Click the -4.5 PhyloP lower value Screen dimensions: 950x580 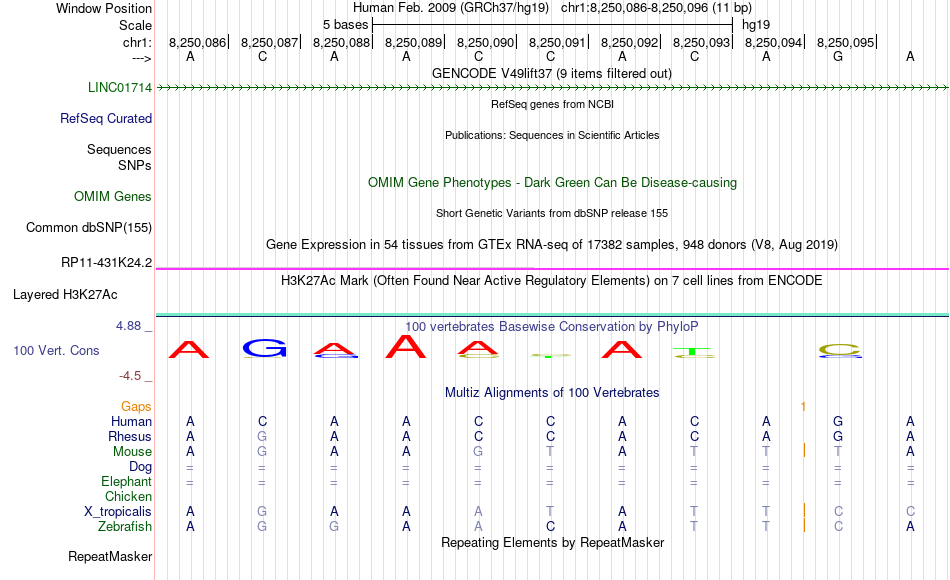click(x=130, y=376)
